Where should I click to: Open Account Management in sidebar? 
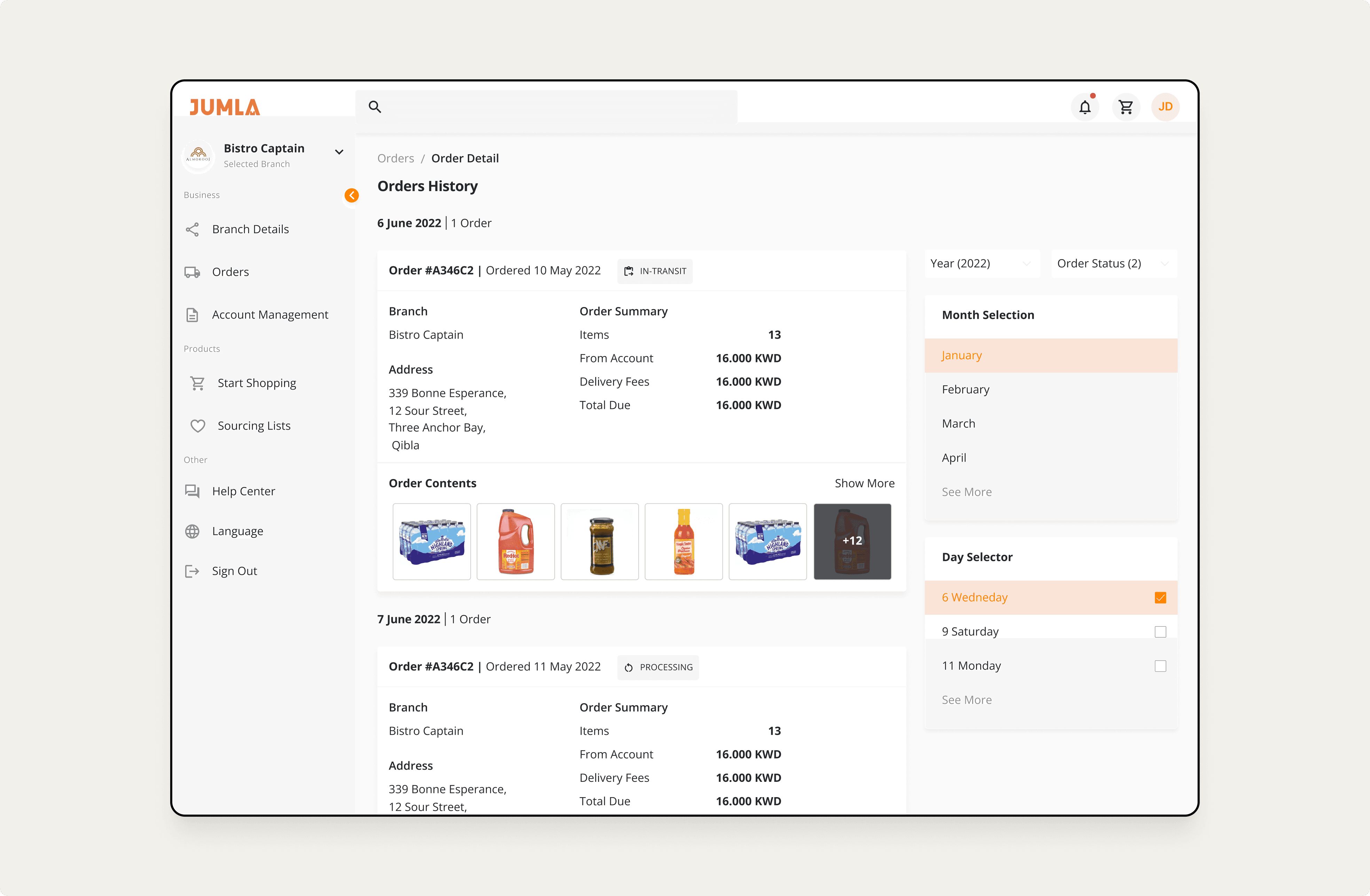(x=269, y=315)
